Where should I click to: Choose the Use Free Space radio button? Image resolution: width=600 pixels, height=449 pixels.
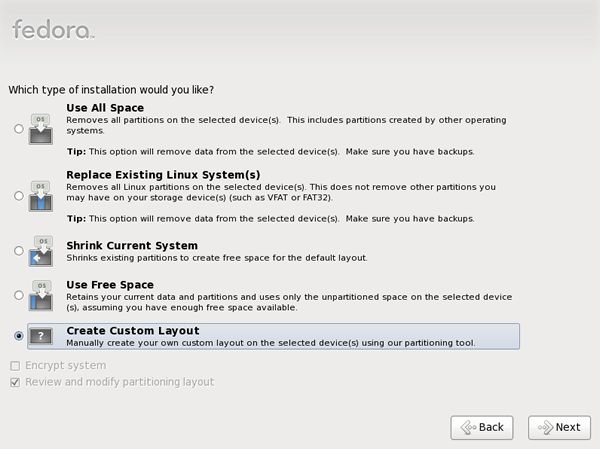click(19, 295)
